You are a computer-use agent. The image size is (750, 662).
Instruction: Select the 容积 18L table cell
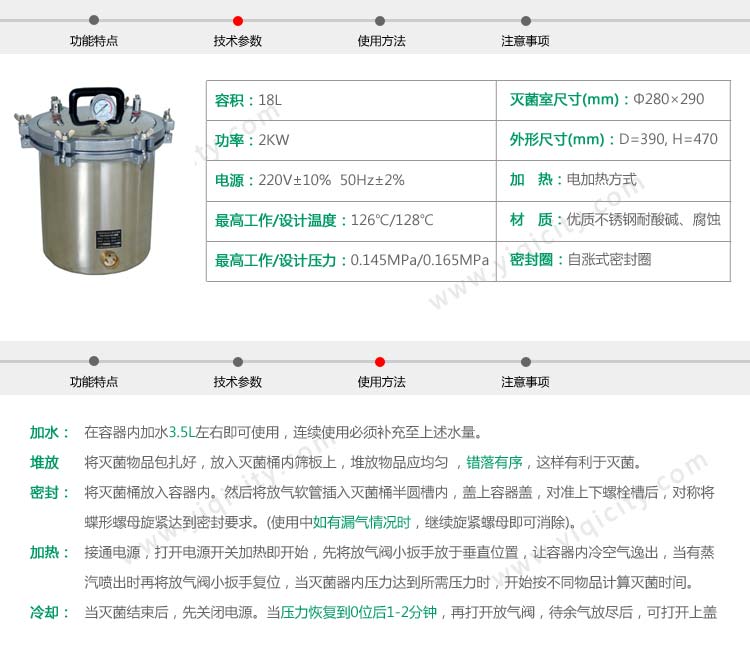(352, 100)
